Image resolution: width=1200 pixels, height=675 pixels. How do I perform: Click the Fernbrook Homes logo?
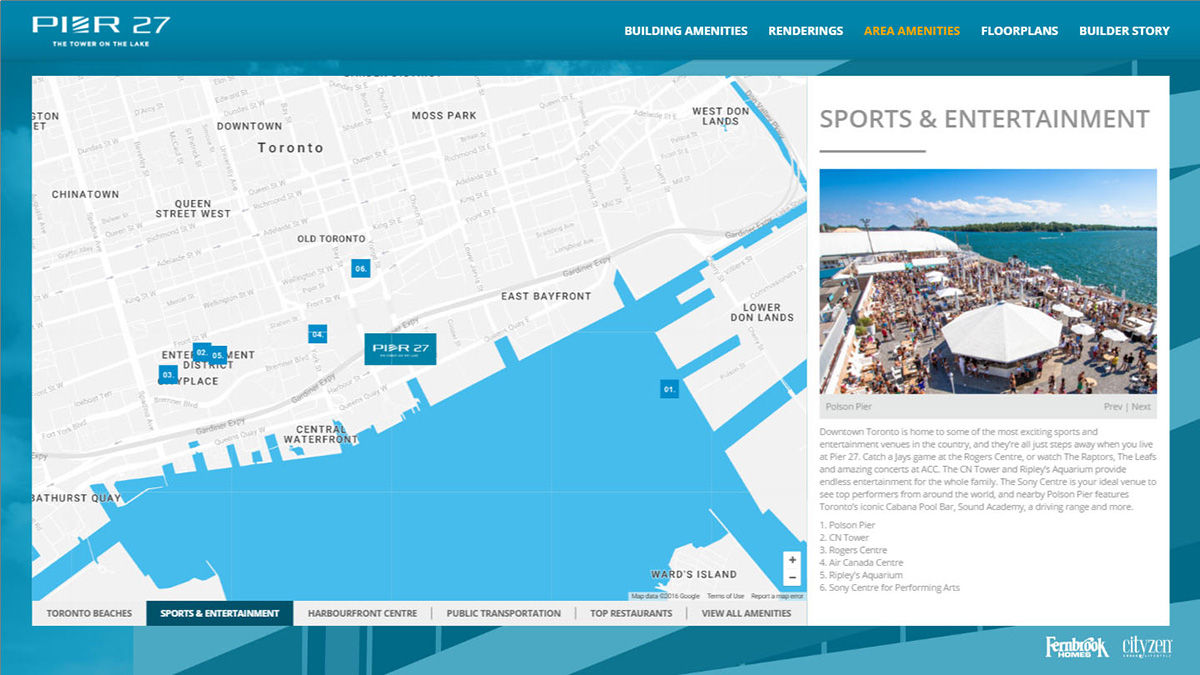pos(1077,647)
